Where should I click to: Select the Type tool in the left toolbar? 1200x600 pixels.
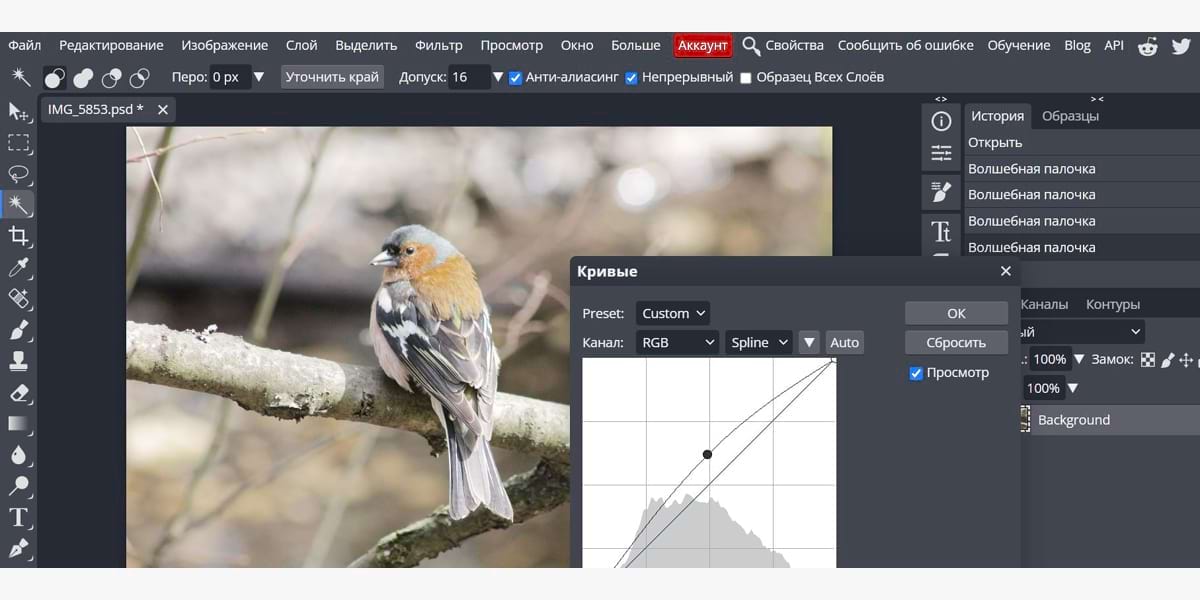coord(18,517)
